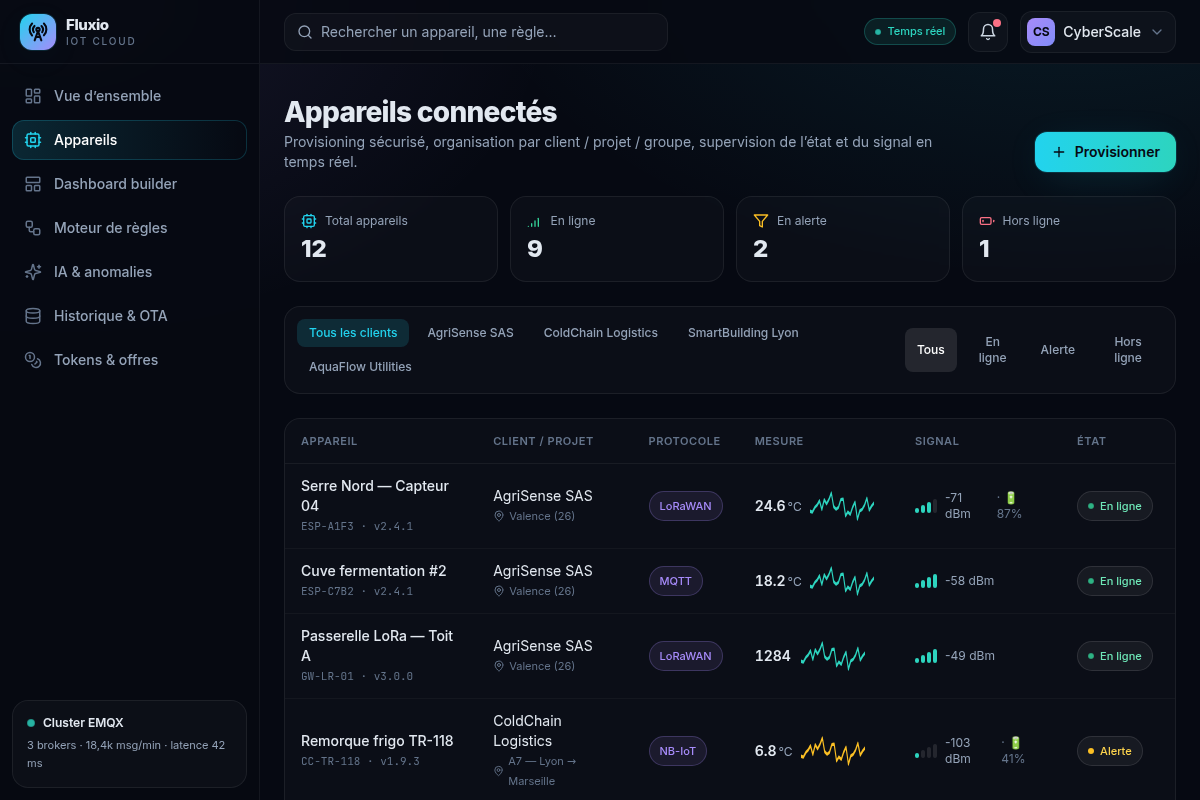Expand the CyberScale account dropdown

(x=1098, y=32)
